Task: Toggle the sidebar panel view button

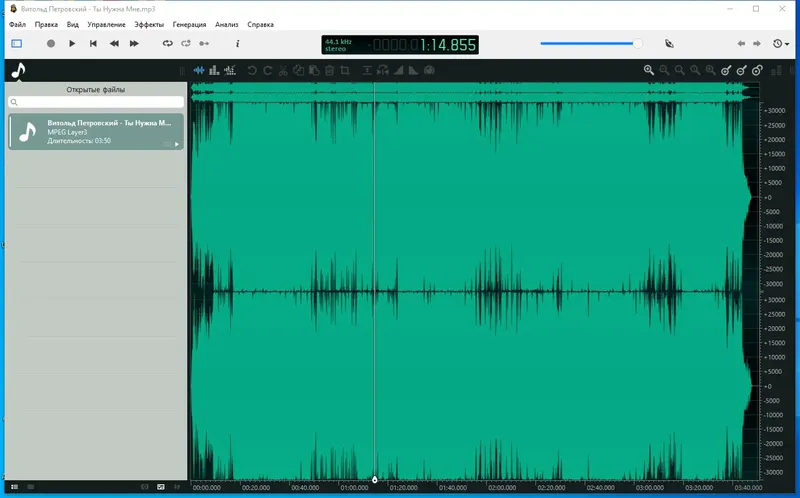Action: click(x=16, y=43)
